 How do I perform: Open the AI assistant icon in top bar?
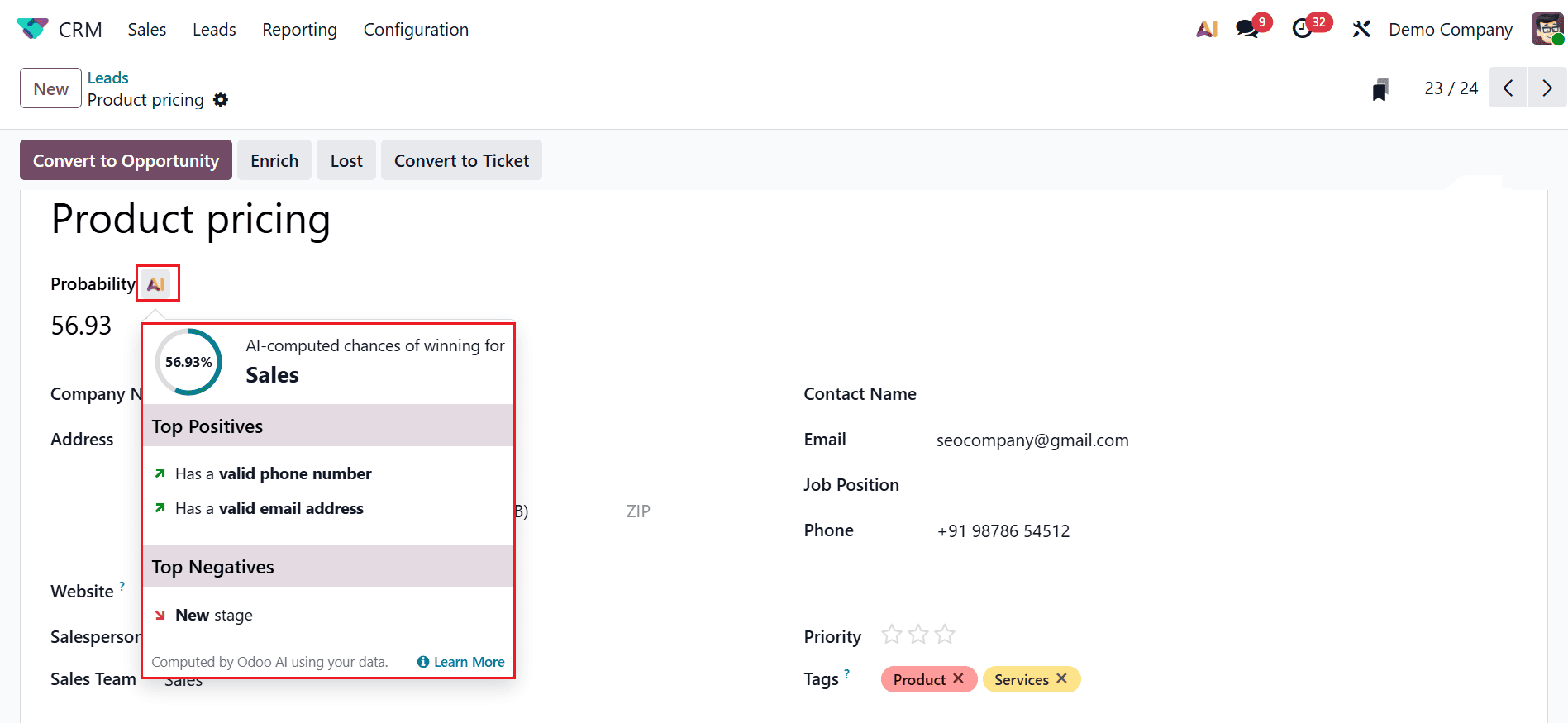(x=1207, y=29)
